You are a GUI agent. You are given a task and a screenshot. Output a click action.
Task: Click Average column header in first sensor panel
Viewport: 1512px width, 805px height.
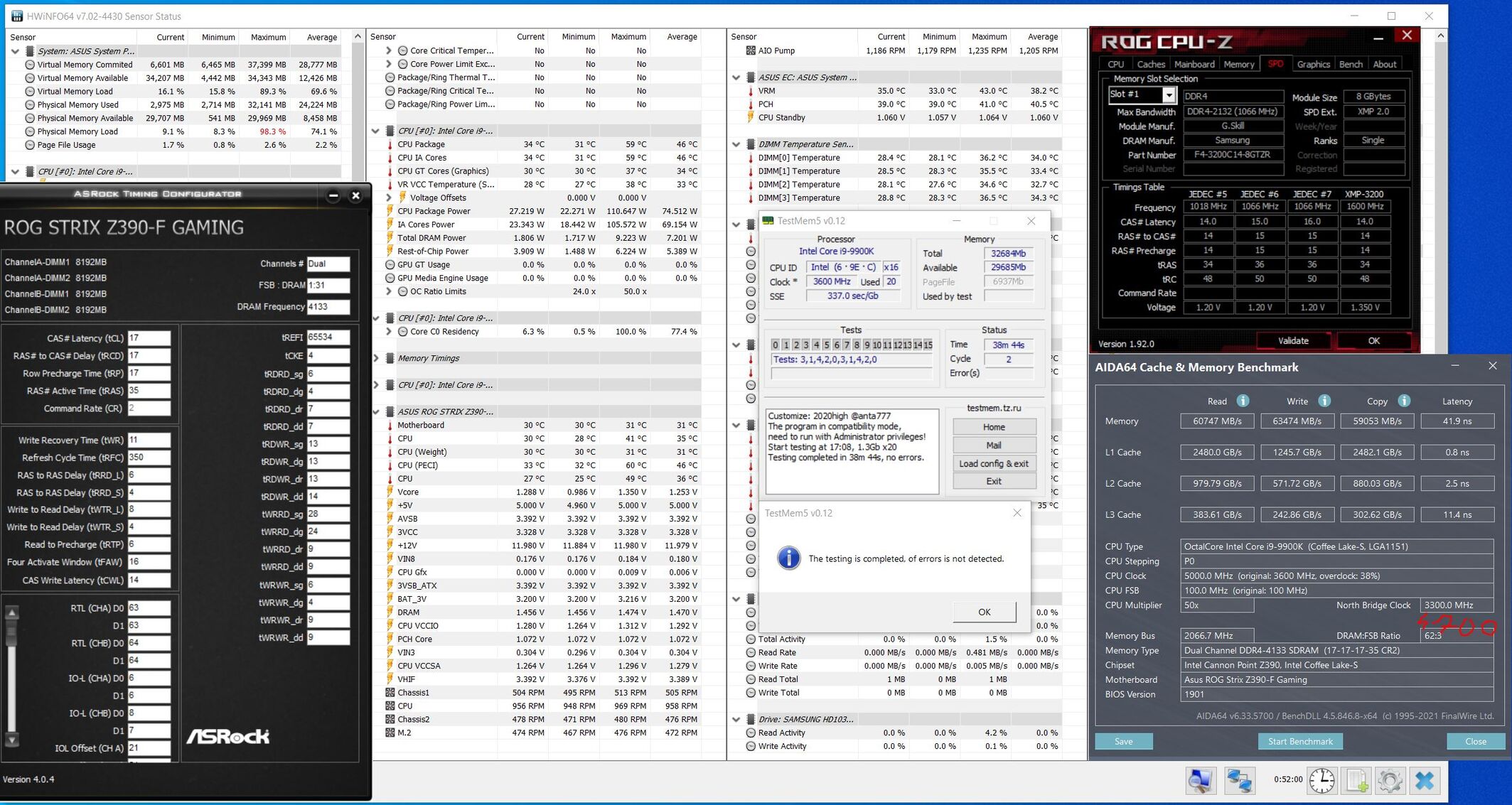[321, 37]
